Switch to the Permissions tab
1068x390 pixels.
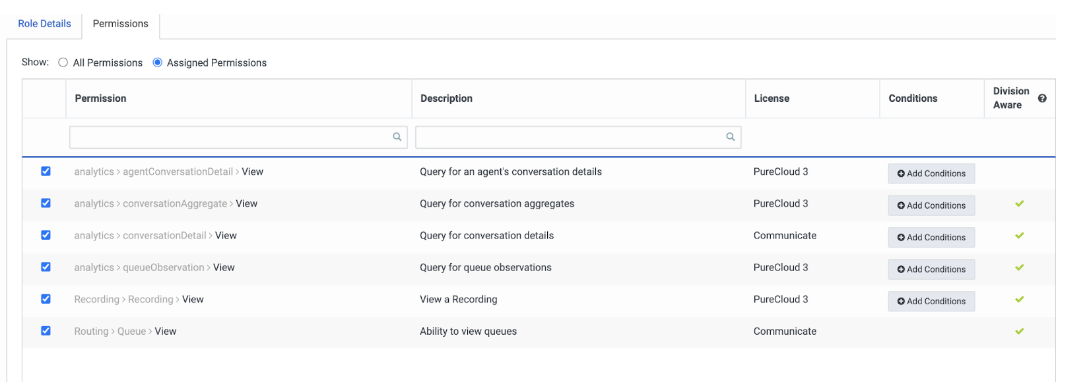[x=121, y=24]
